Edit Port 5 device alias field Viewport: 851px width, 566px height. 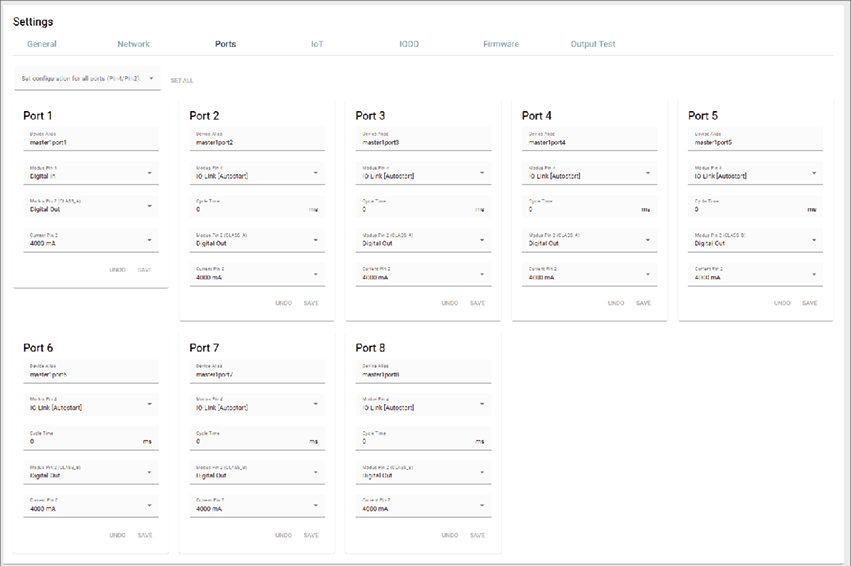tap(755, 139)
